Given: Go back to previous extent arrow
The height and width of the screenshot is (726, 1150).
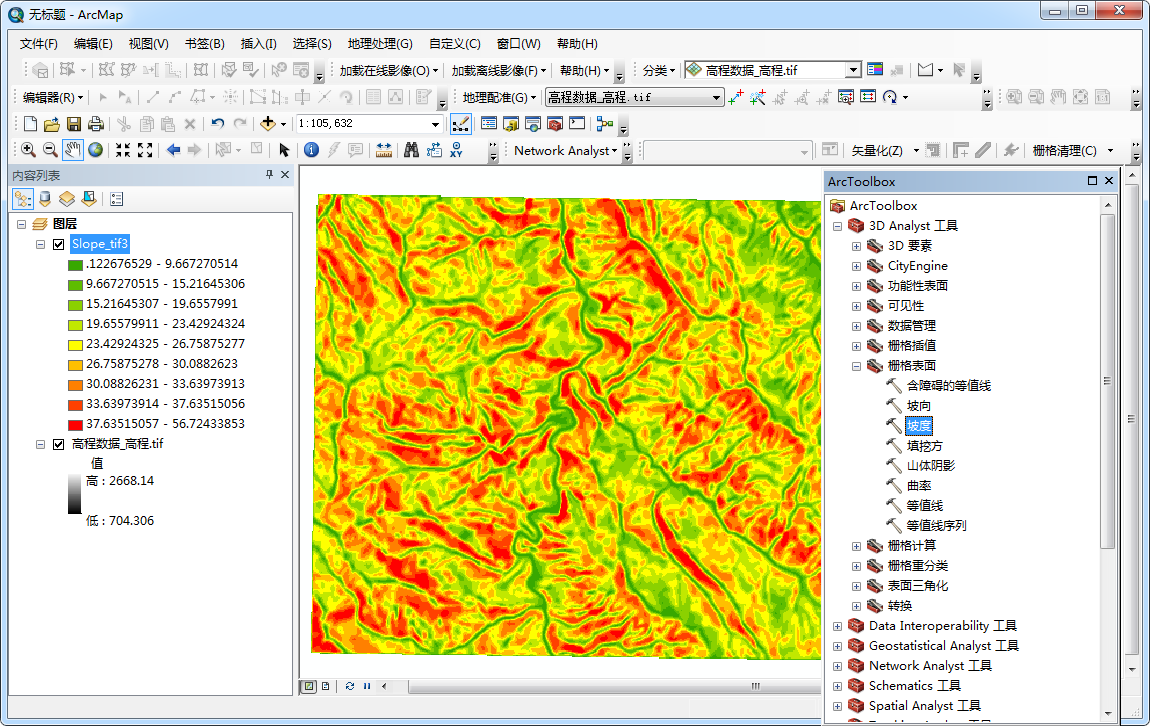Looking at the screenshot, I should pos(173,150).
